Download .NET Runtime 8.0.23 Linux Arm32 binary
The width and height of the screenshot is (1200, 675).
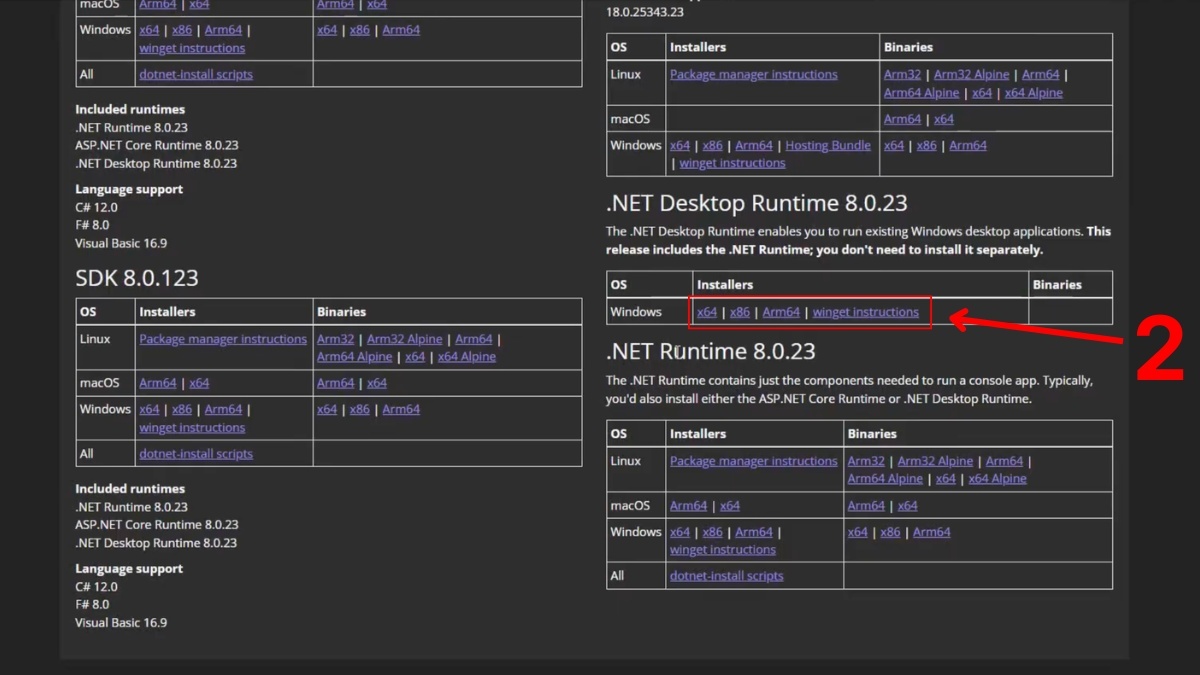pos(866,461)
